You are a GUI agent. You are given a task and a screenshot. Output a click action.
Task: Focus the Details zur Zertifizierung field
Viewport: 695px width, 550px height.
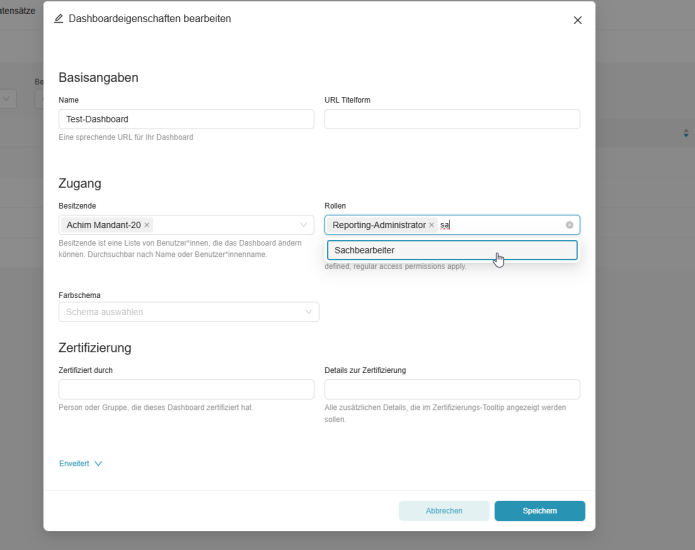coord(452,389)
